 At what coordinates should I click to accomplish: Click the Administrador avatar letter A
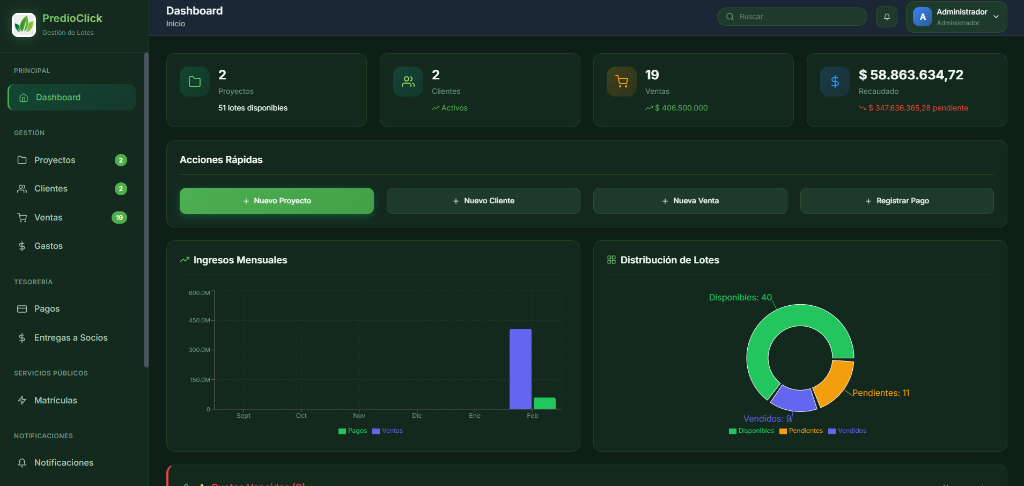point(922,17)
